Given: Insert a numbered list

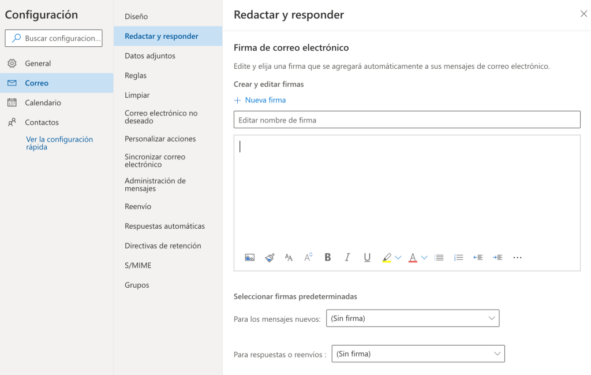Looking at the screenshot, I should [458, 258].
